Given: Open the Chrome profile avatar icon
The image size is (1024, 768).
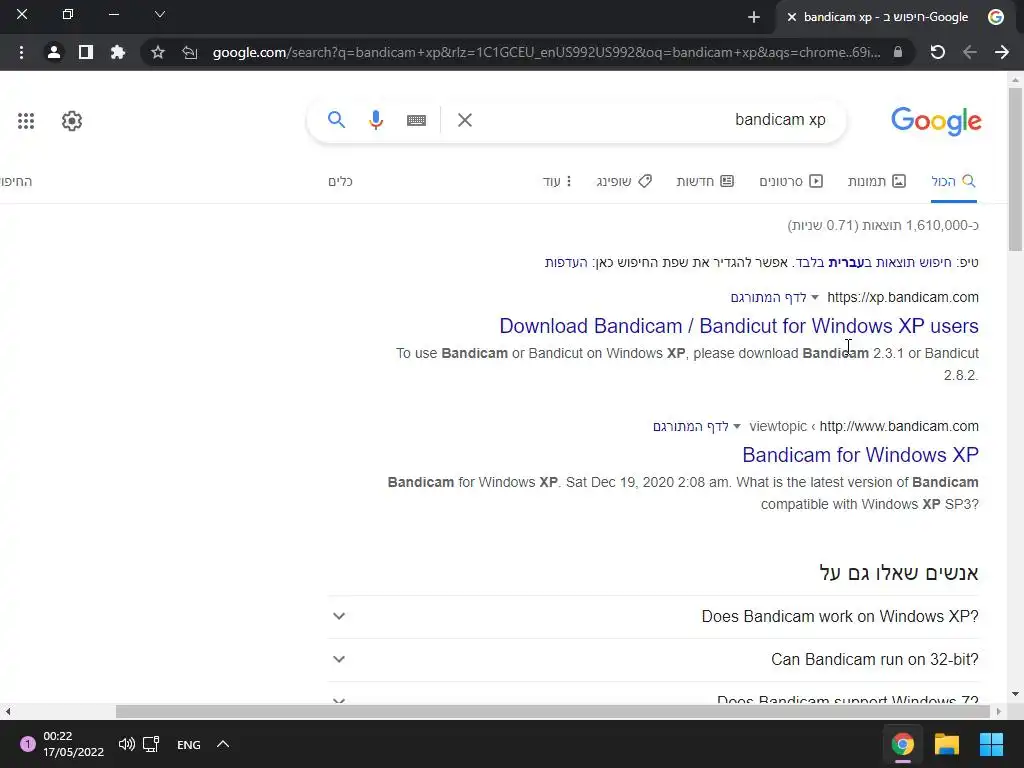Looking at the screenshot, I should [x=54, y=52].
